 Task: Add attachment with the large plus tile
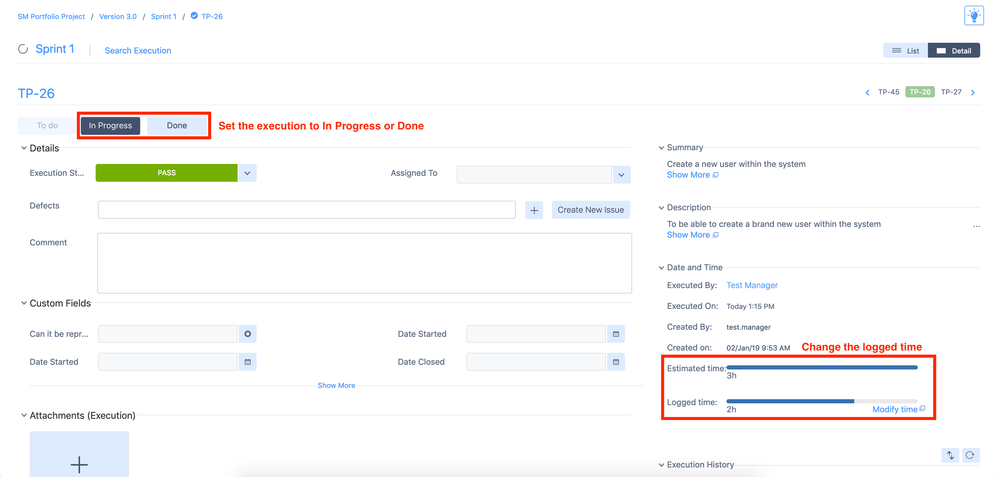click(79, 454)
